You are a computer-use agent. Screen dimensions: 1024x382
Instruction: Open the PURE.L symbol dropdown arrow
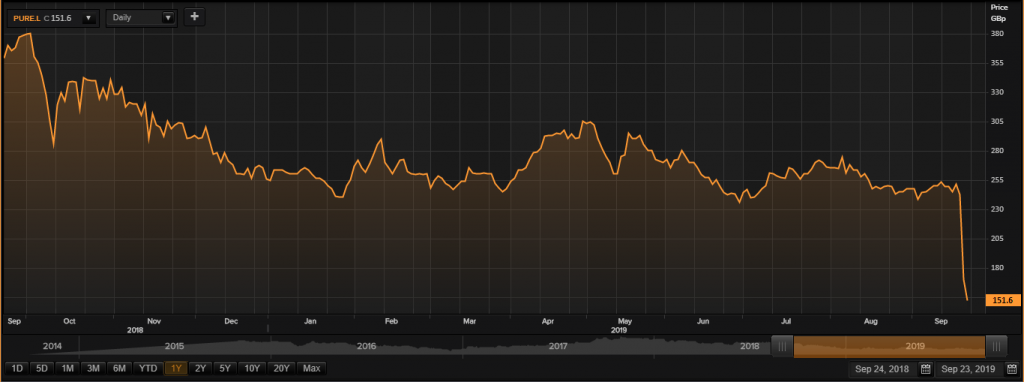[88, 18]
